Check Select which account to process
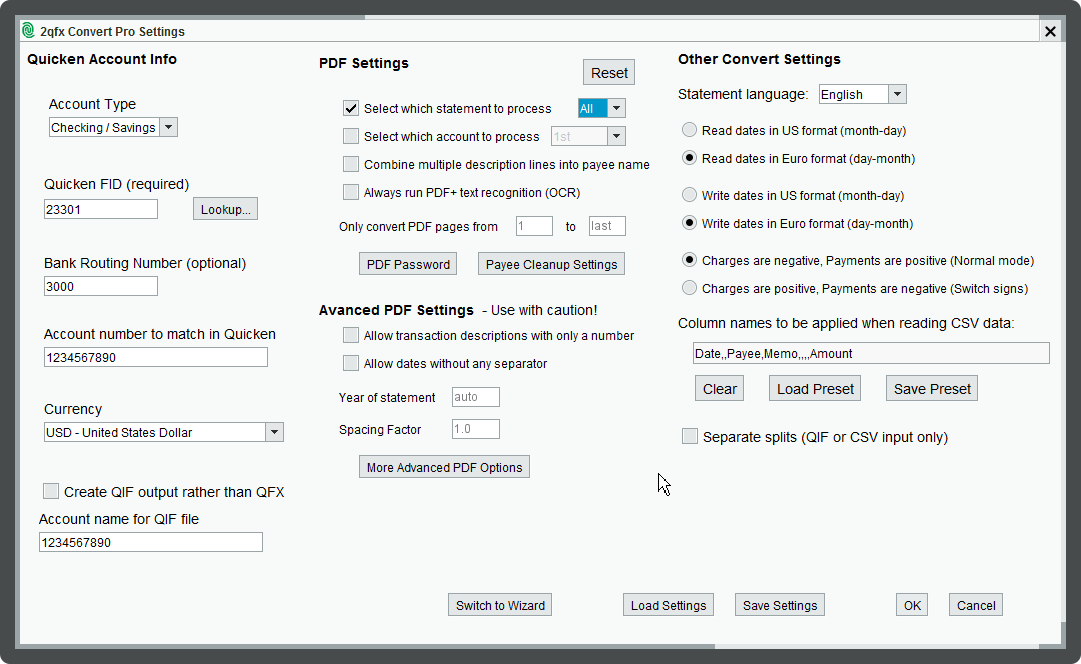Viewport: 1081px width, 664px height. pyautogui.click(x=351, y=137)
